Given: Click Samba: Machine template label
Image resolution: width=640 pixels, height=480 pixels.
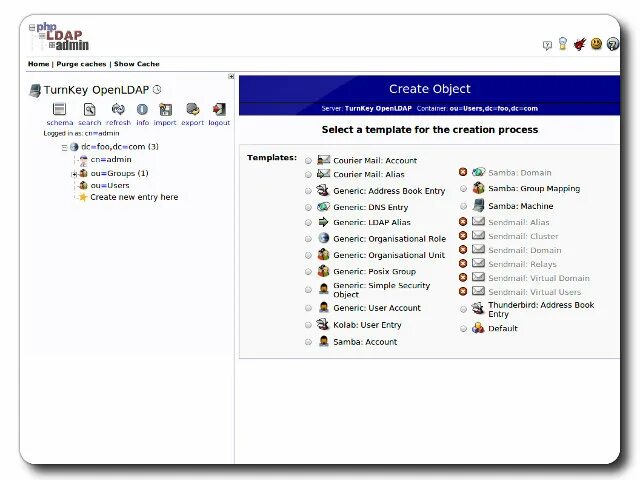Looking at the screenshot, I should tap(520, 206).
